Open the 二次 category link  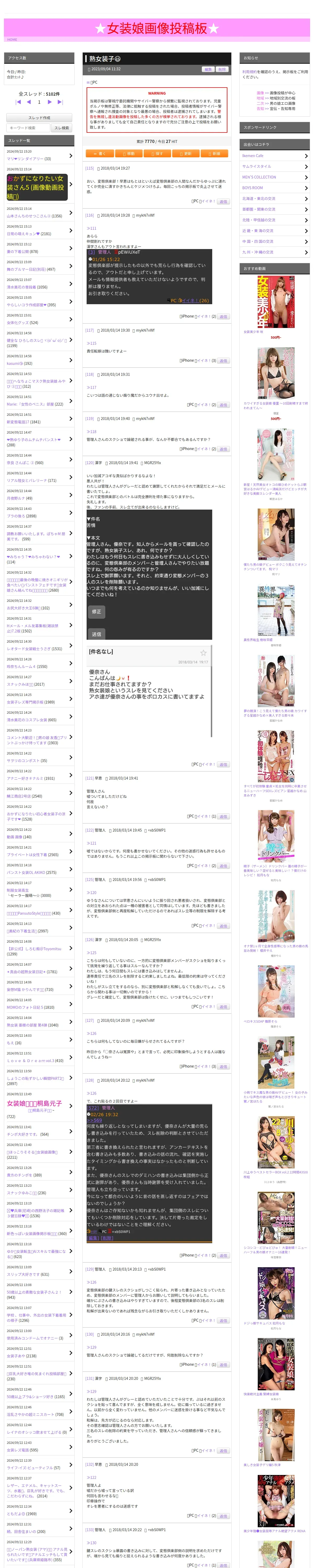click(260, 103)
